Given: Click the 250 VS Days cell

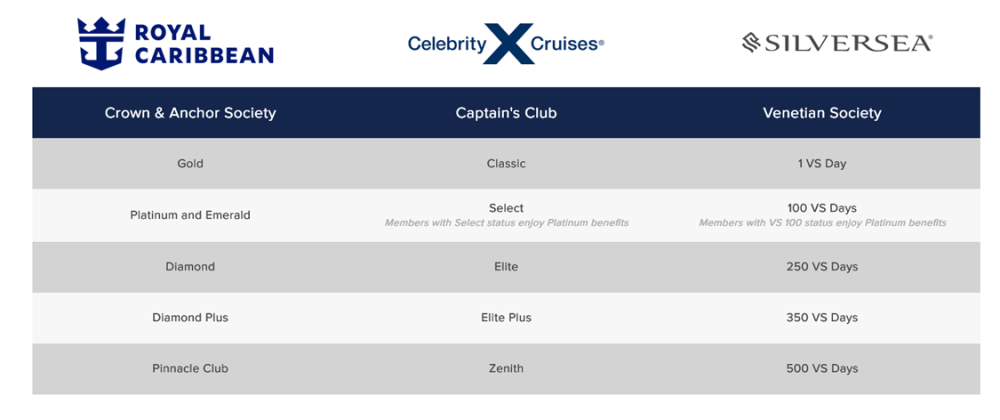Looking at the screenshot, I should 822,267.
